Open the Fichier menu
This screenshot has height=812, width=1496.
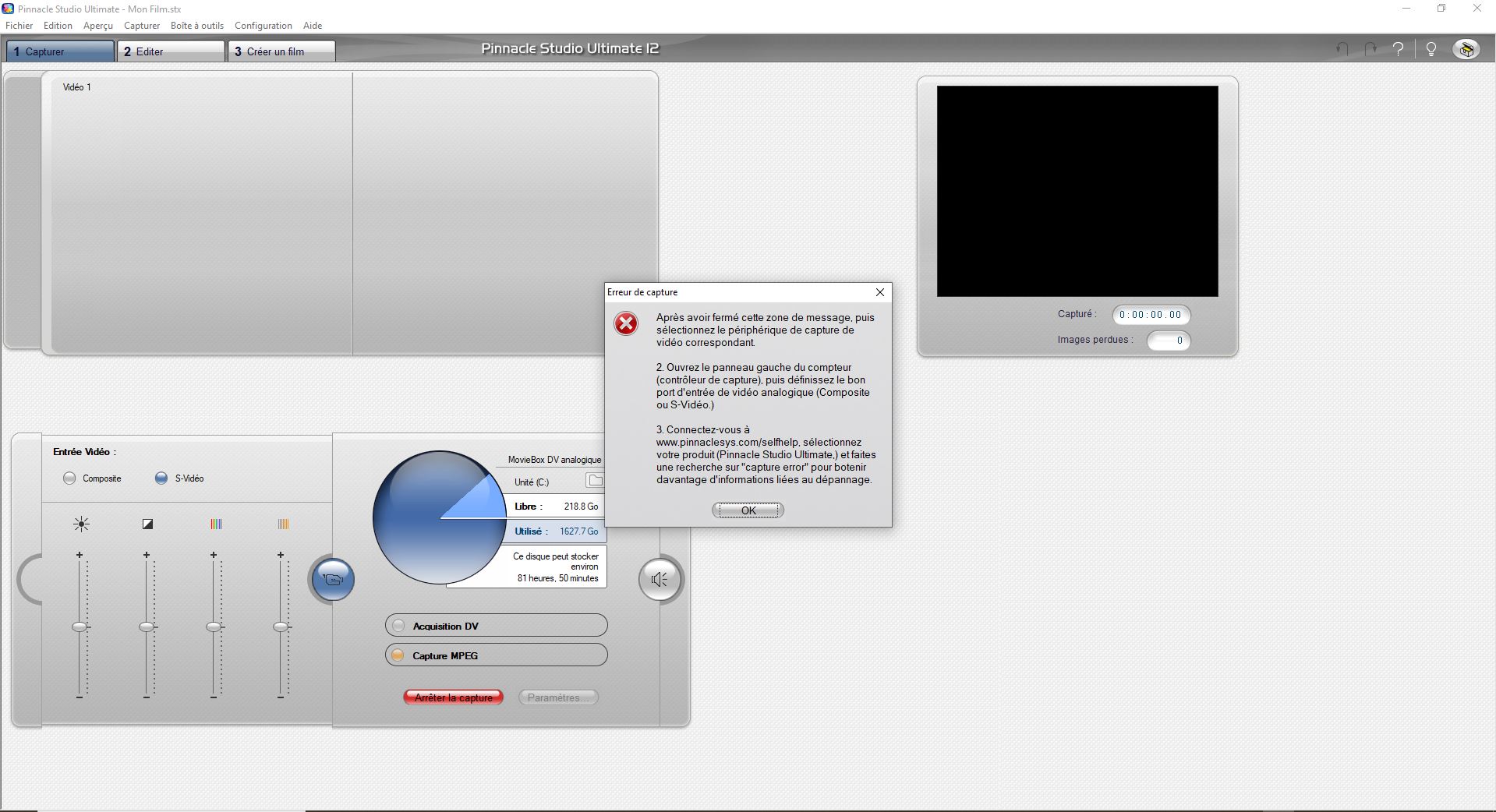point(19,26)
